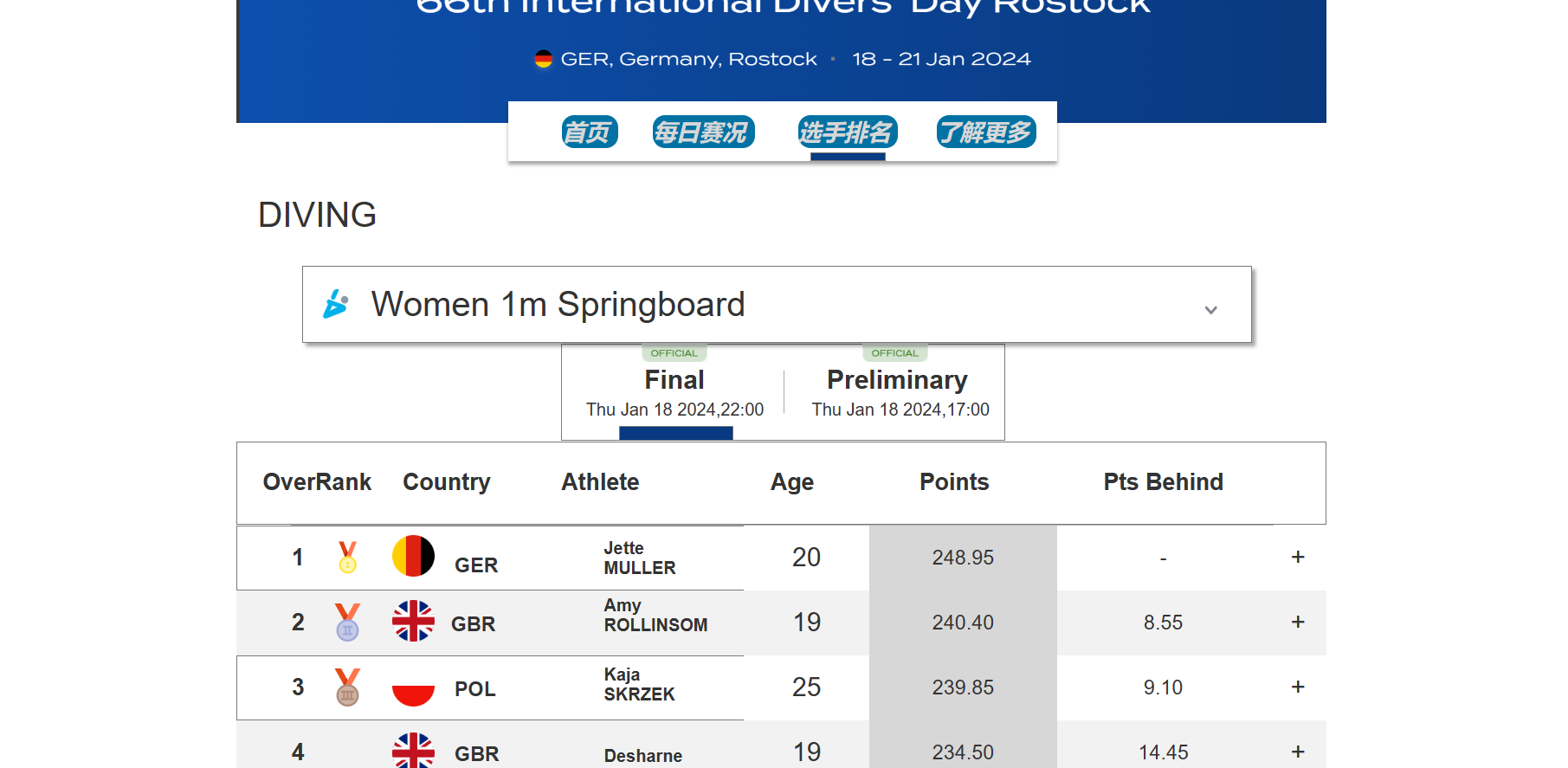Click the German flag next to Jette Muller
Screen dimensions: 1568x768
[x=413, y=556]
